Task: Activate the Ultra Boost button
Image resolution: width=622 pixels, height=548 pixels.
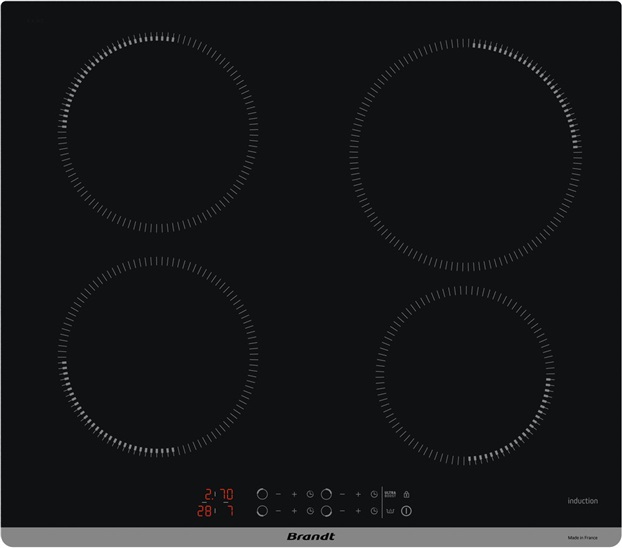Action: (x=390, y=494)
